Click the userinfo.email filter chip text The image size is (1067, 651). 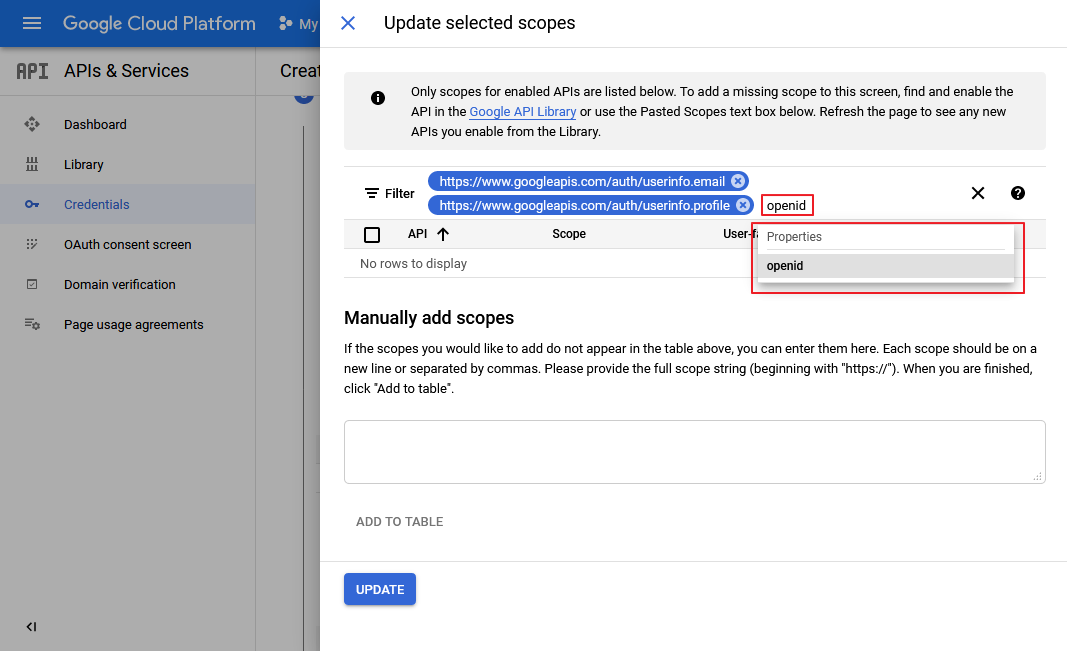click(x=582, y=182)
